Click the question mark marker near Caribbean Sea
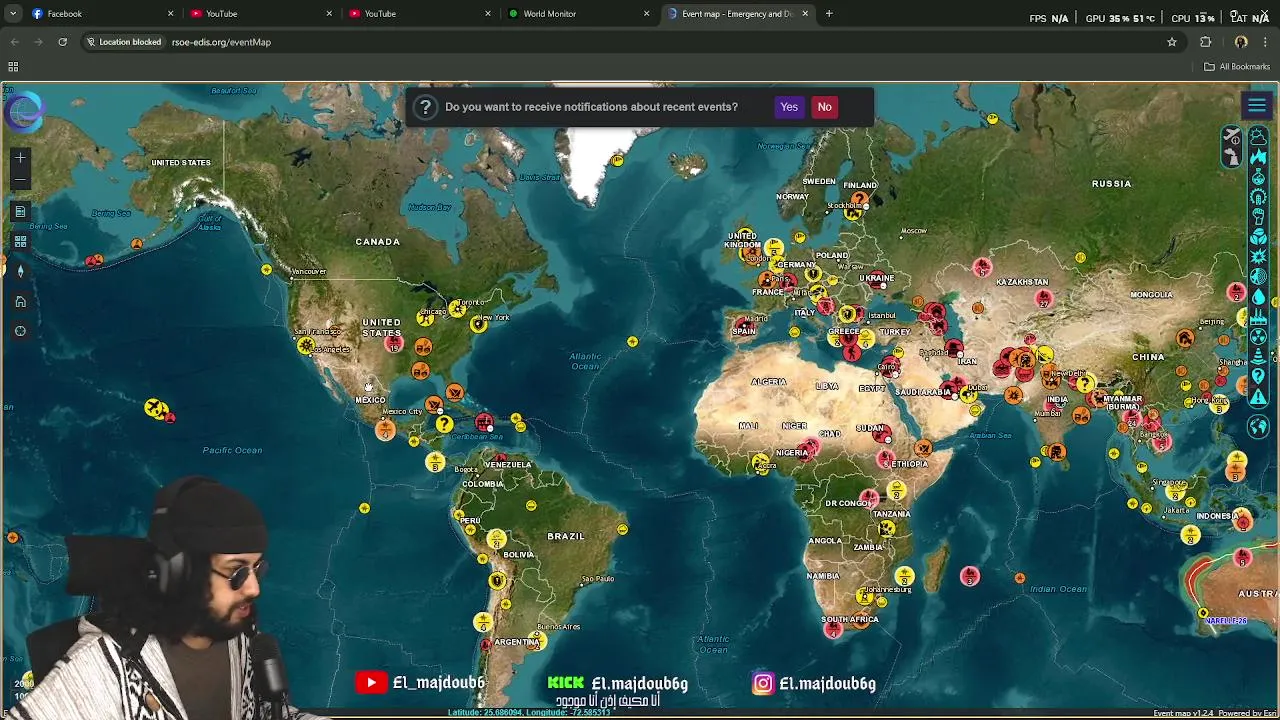1280x720 pixels. tap(444, 425)
